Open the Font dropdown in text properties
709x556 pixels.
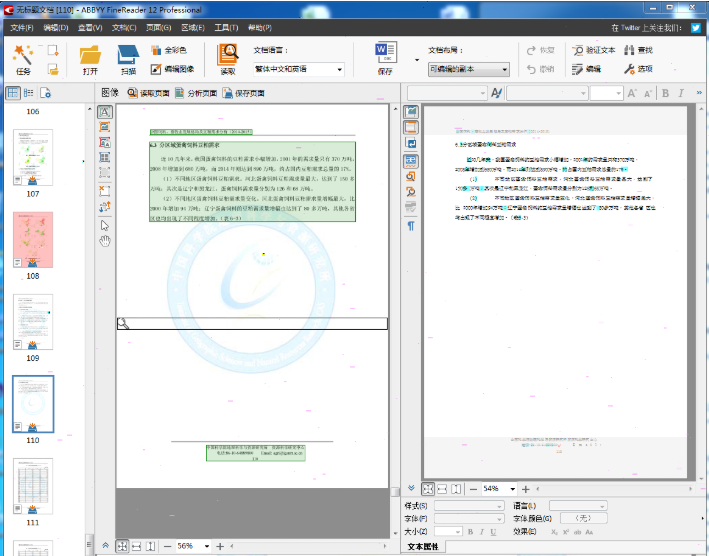click(469, 518)
